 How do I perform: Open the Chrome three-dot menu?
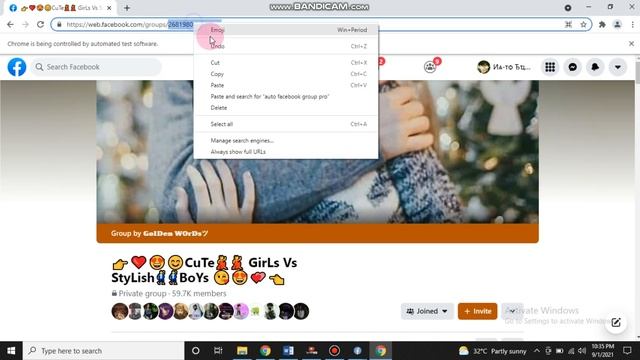632,24
